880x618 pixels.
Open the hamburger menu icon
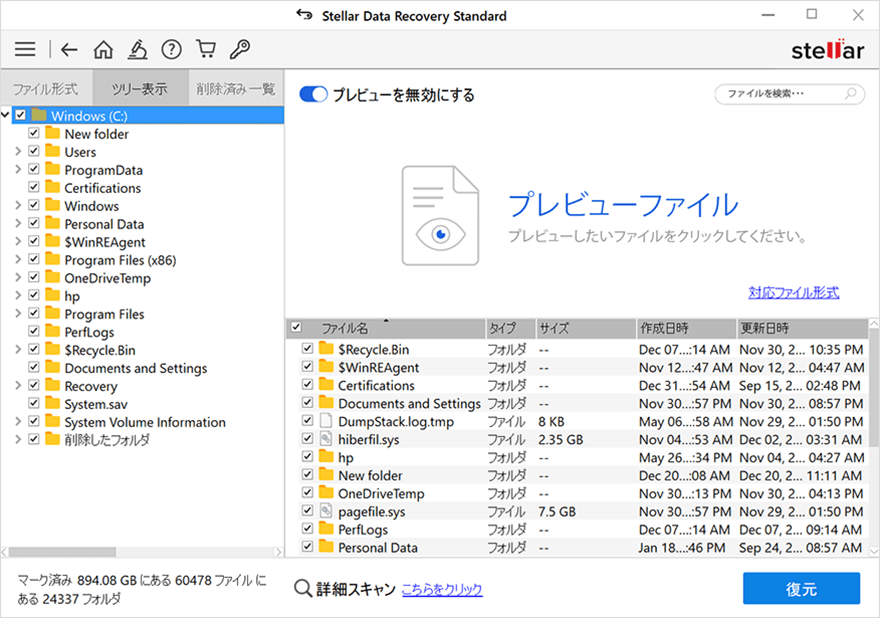[25, 49]
